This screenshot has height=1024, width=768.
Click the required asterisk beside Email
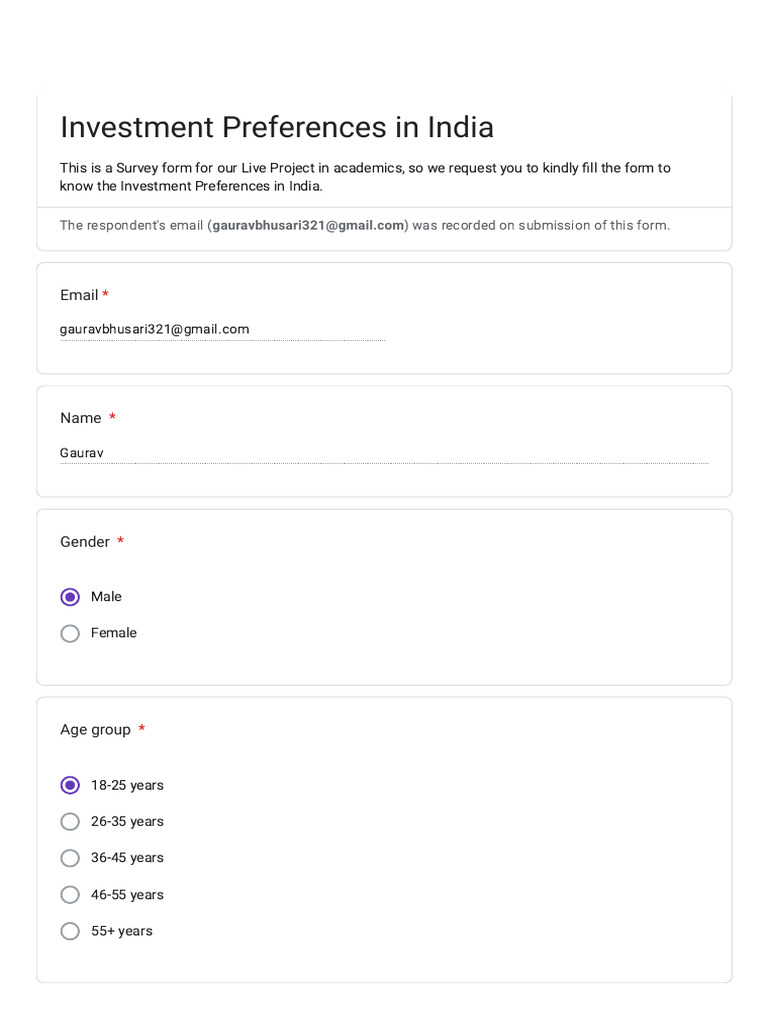[x=105, y=295]
